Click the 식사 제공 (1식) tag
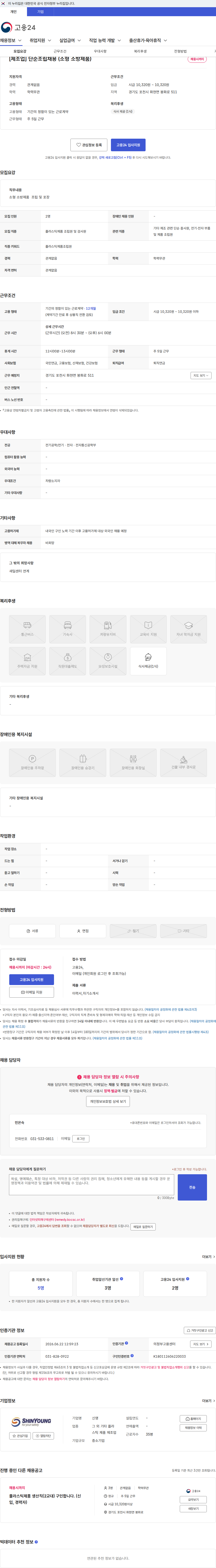The width and height of the screenshot is (216, 1568). click(123, 111)
